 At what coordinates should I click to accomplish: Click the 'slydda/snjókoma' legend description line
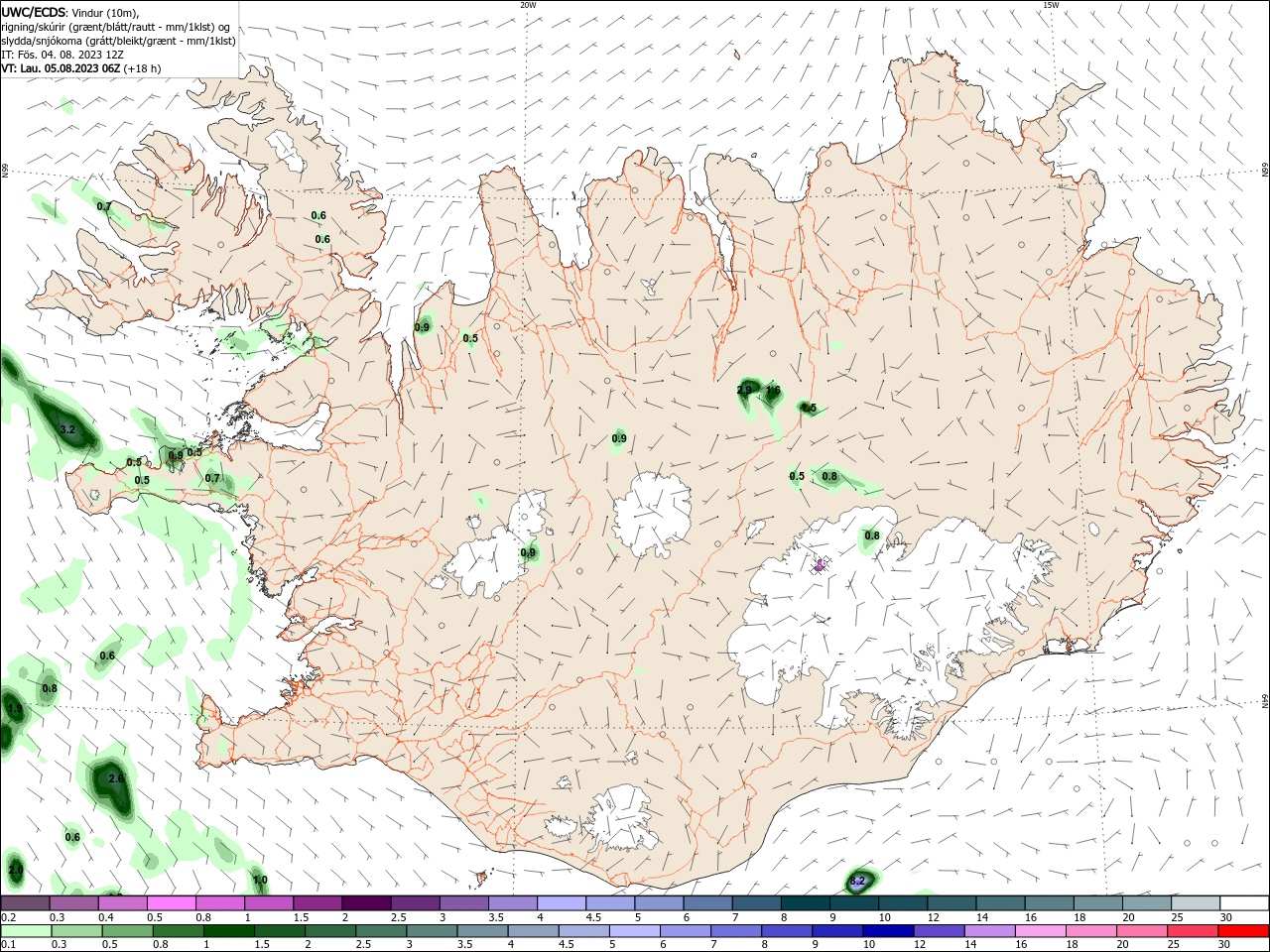tap(118, 41)
